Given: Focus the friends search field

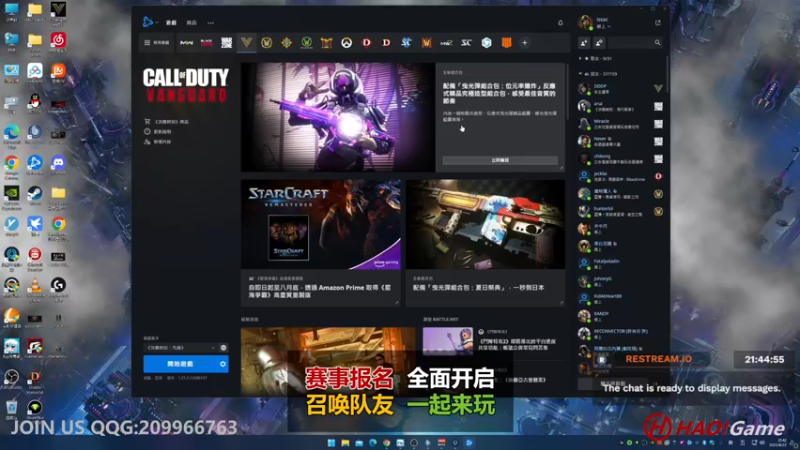Looking at the screenshot, I should [636, 43].
